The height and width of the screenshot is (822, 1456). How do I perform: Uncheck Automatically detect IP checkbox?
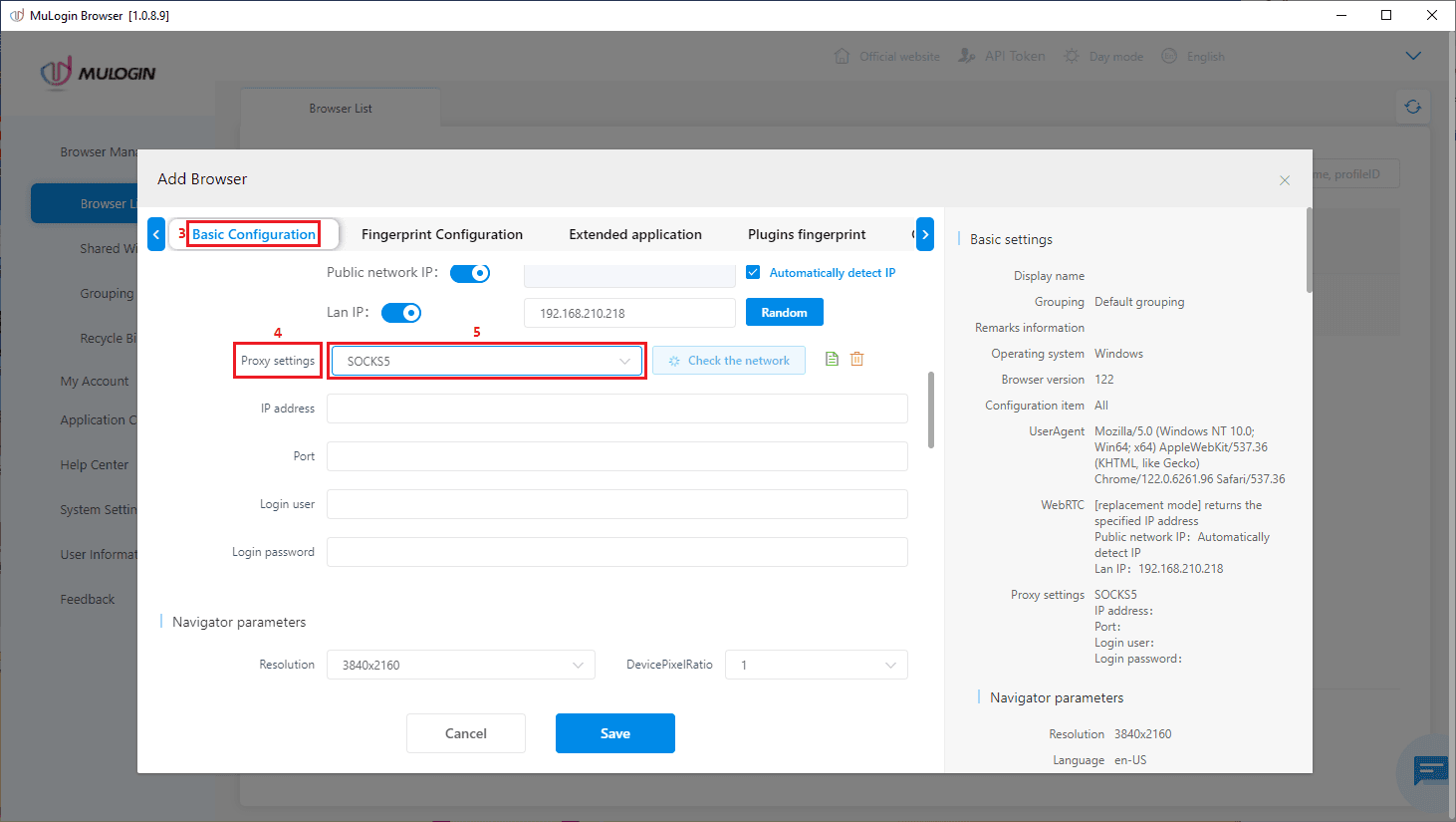pyautogui.click(x=753, y=272)
